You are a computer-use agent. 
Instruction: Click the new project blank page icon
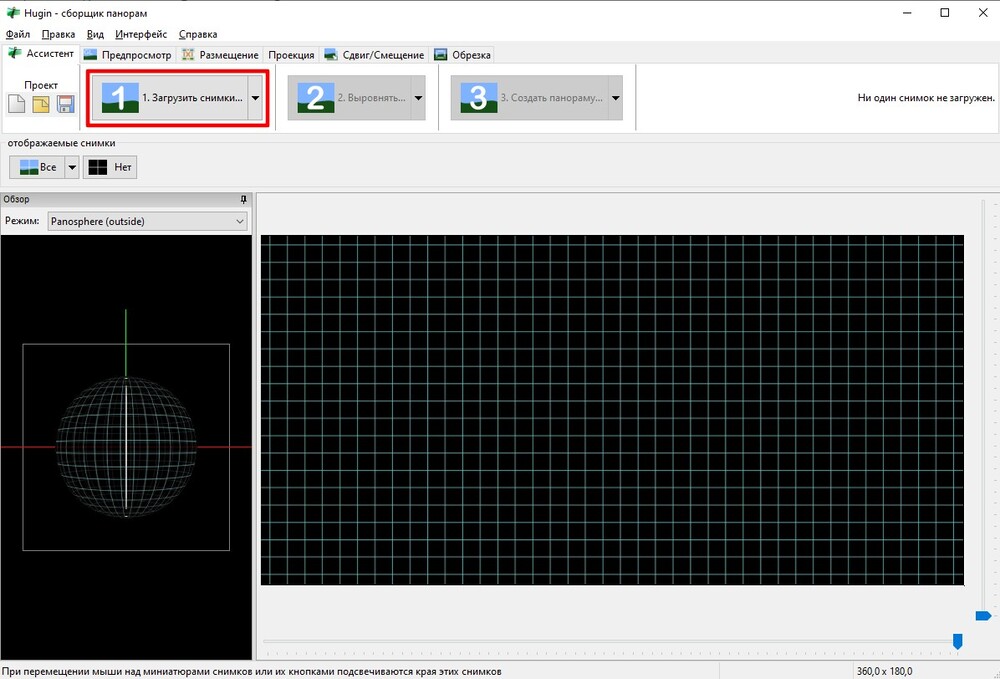click(17, 104)
